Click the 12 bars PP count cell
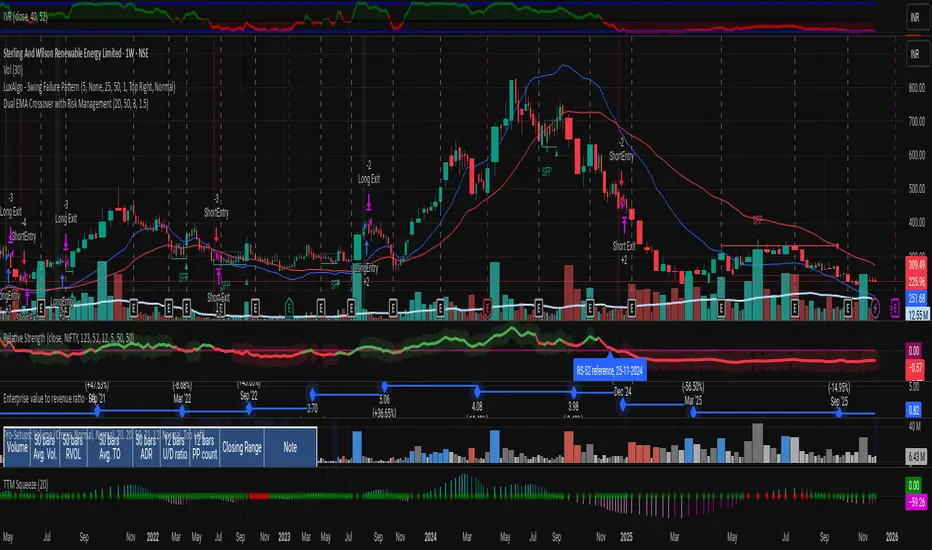 click(205, 447)
